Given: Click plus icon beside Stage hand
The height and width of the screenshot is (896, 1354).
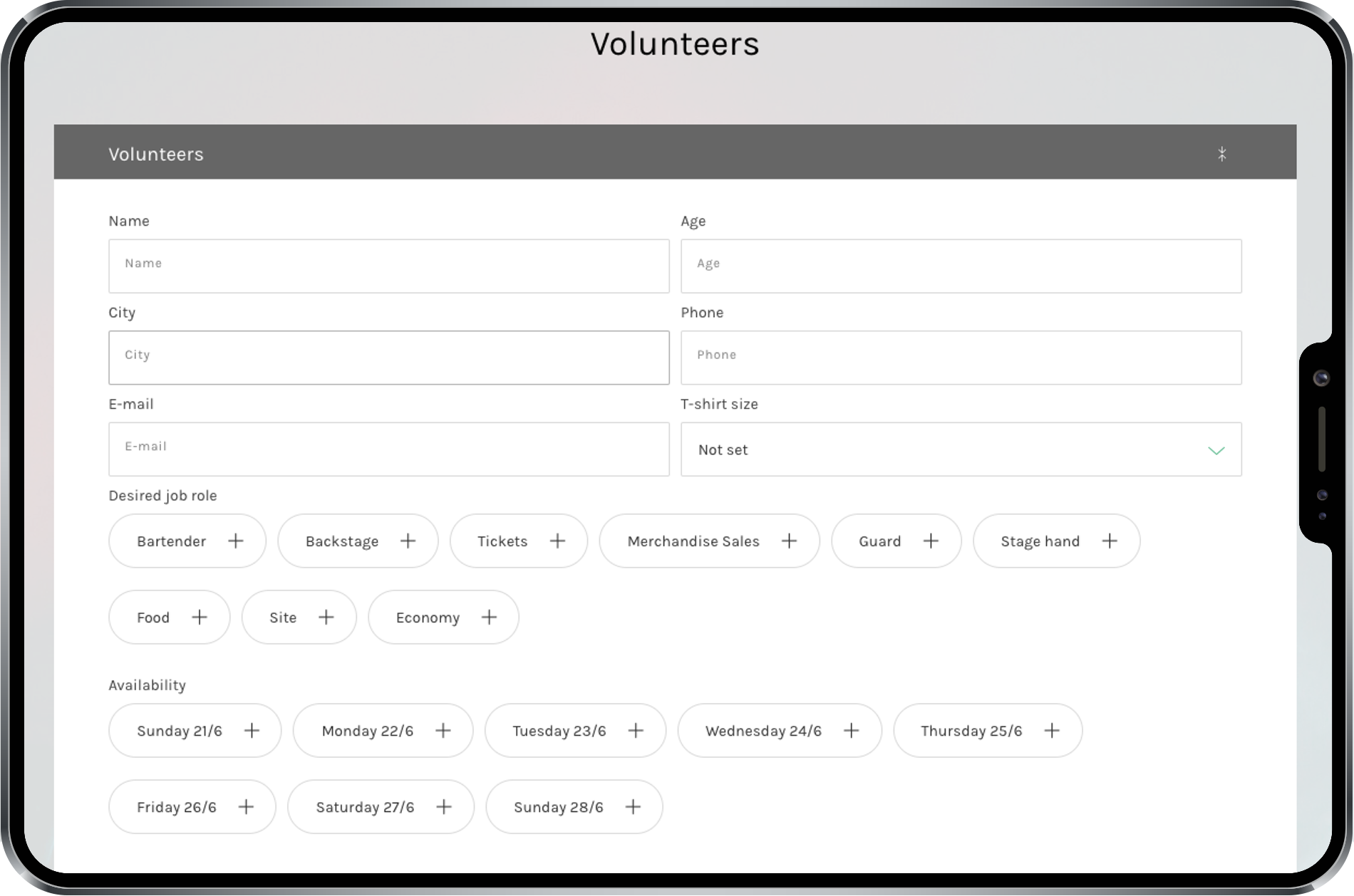Looking at the screenshot, I should [x=1109, y=541].
